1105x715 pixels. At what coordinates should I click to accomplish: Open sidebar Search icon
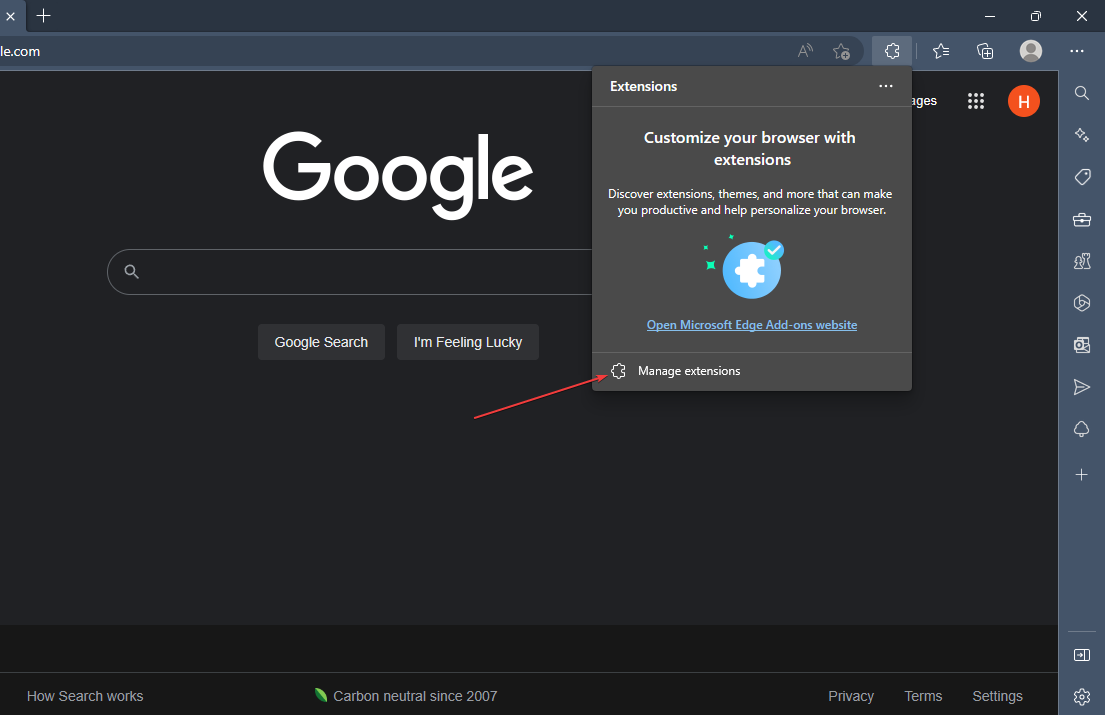click(1082, 93)
